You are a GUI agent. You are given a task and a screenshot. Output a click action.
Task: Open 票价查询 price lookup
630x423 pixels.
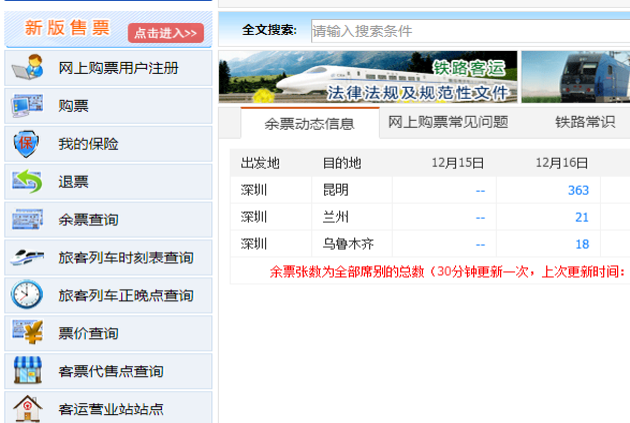point(88,333)
